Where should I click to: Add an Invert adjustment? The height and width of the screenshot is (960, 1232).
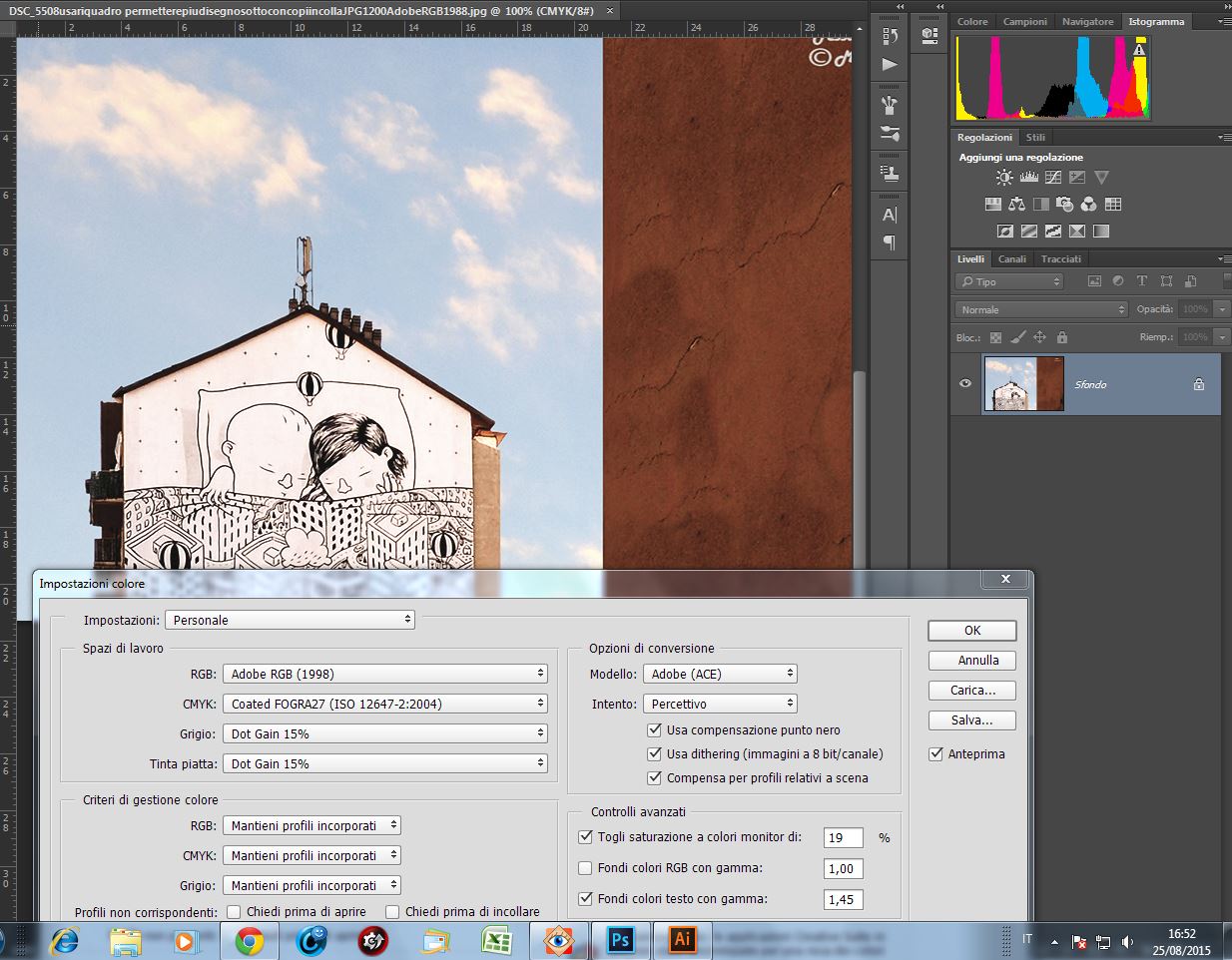point(1005,232)
